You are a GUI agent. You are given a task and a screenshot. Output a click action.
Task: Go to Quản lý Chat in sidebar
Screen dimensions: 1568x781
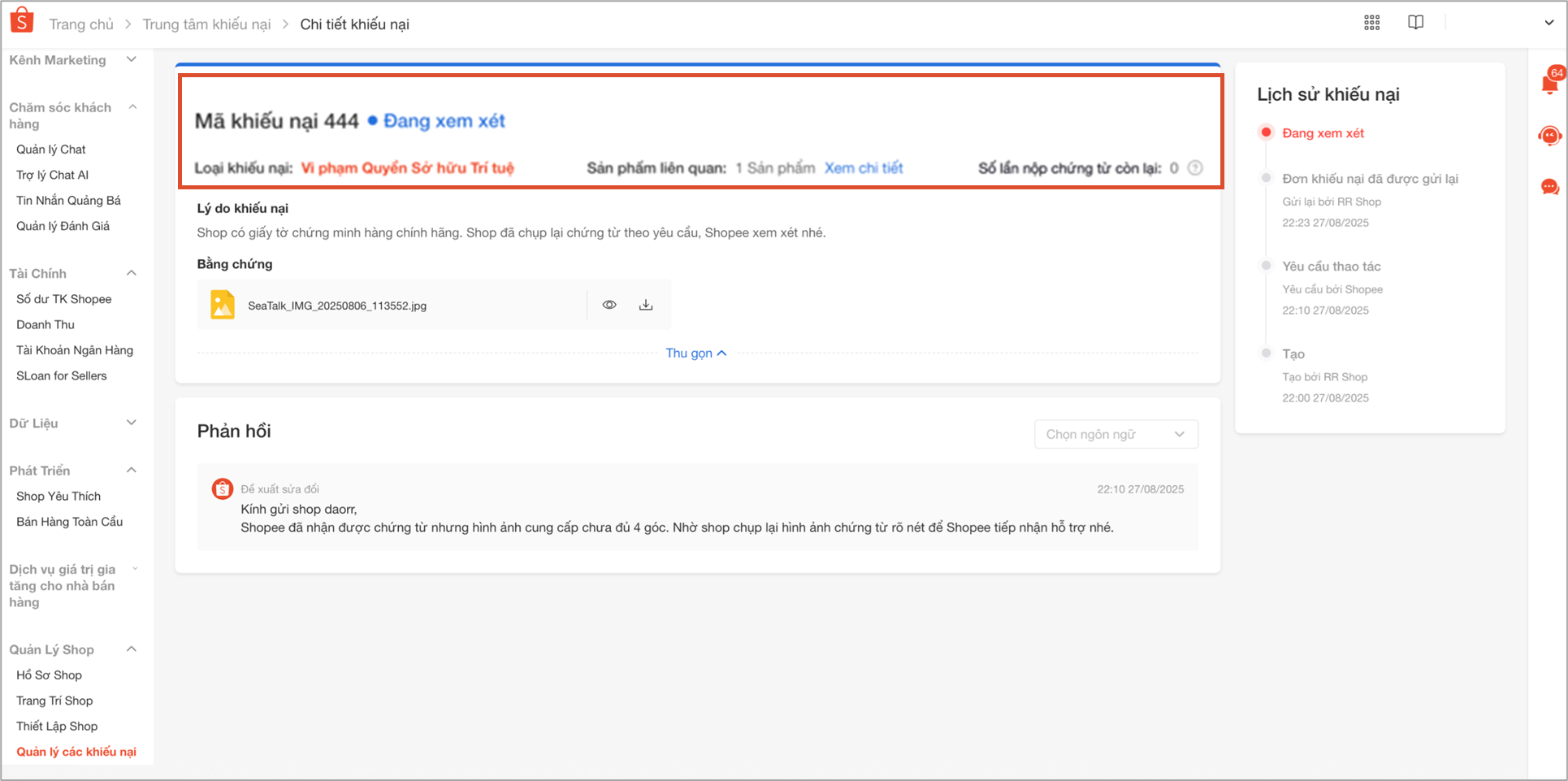pyautogui.click(x=51, y=150)
